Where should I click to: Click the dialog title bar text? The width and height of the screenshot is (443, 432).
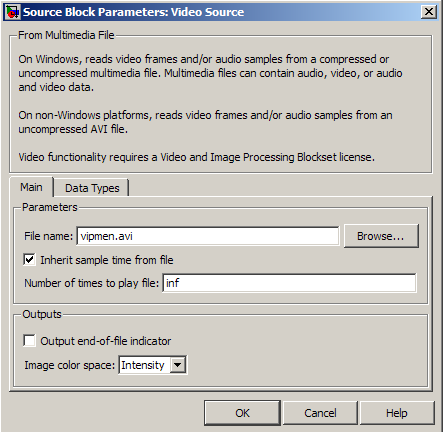pyautogui.click(x=133, y=12)
